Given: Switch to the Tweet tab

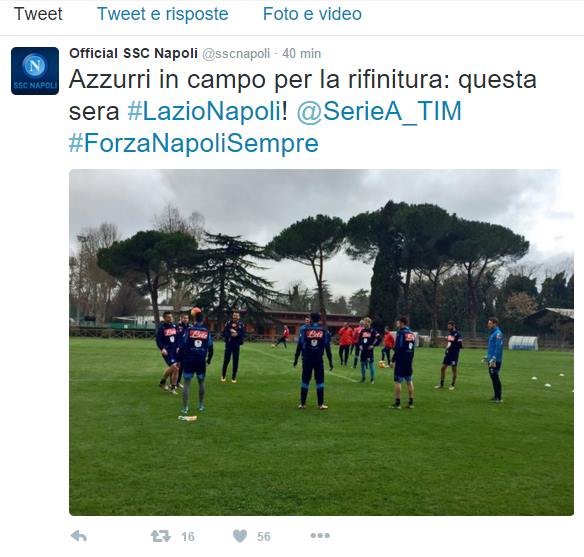Looking at the screenshot, I should (x=38, y=14).
